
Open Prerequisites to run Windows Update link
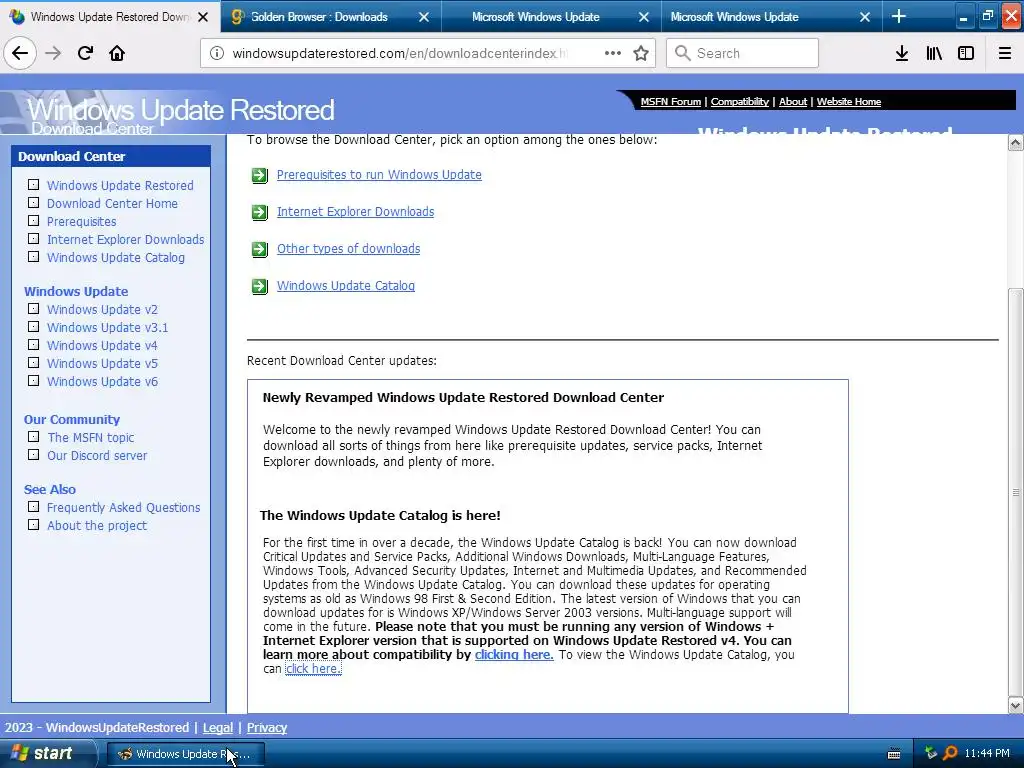(379, 175)
